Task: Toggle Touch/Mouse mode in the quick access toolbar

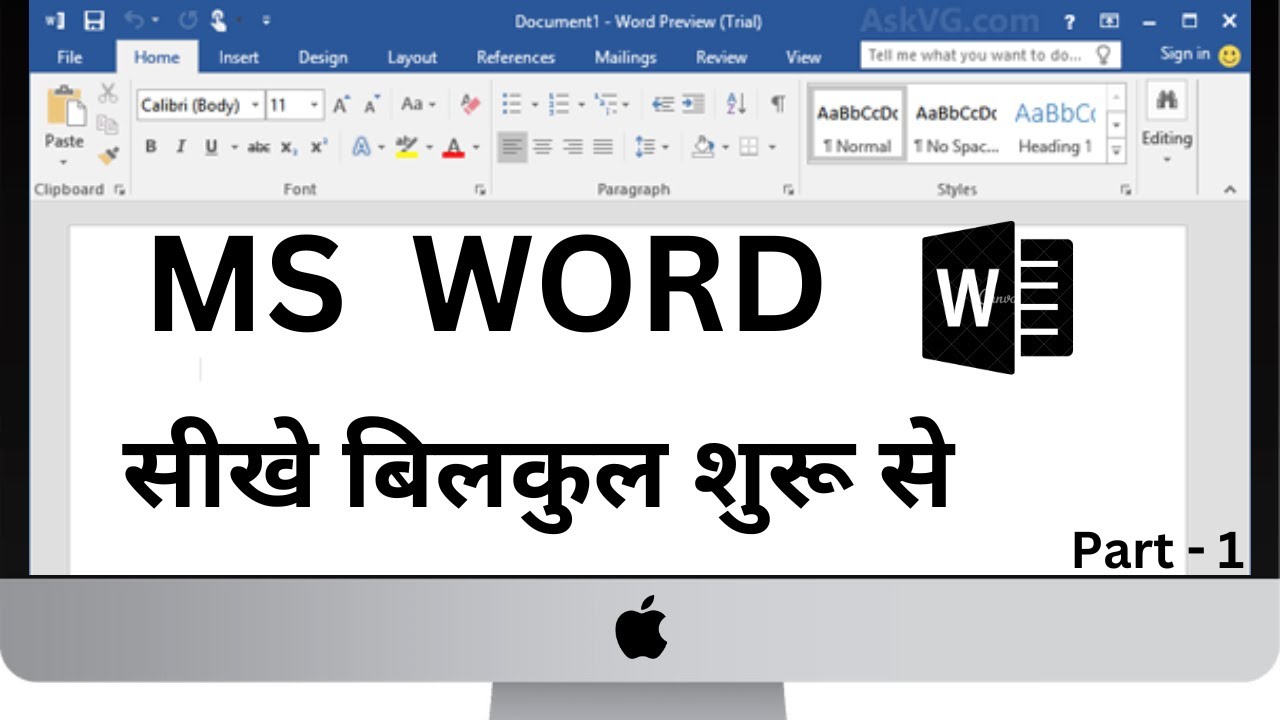Action: click(x=219, y=21)
